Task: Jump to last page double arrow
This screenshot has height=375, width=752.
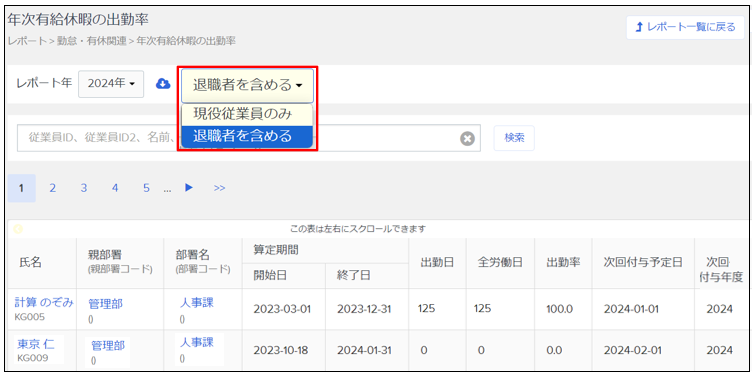Action: (220, 188)
